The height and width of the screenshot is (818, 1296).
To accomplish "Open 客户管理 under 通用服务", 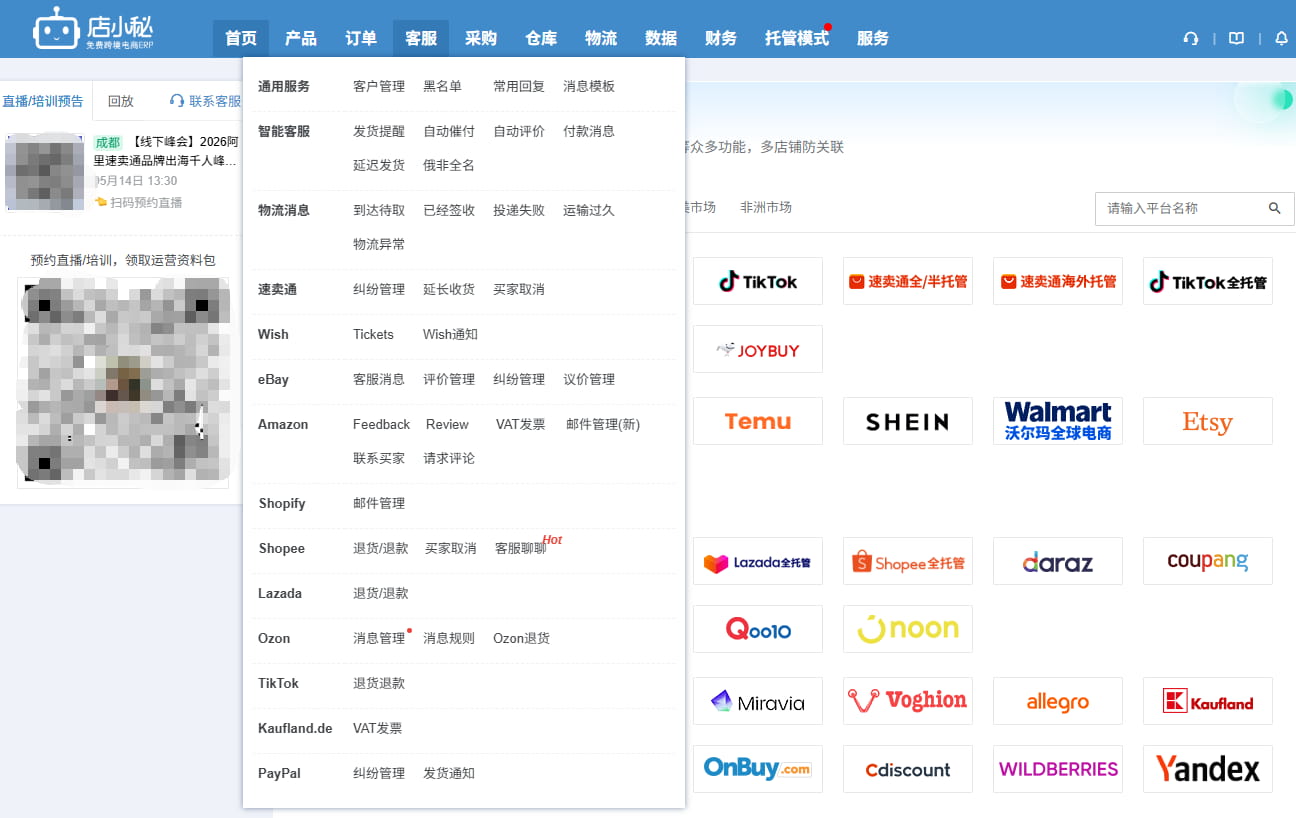I will pos(379,86).
